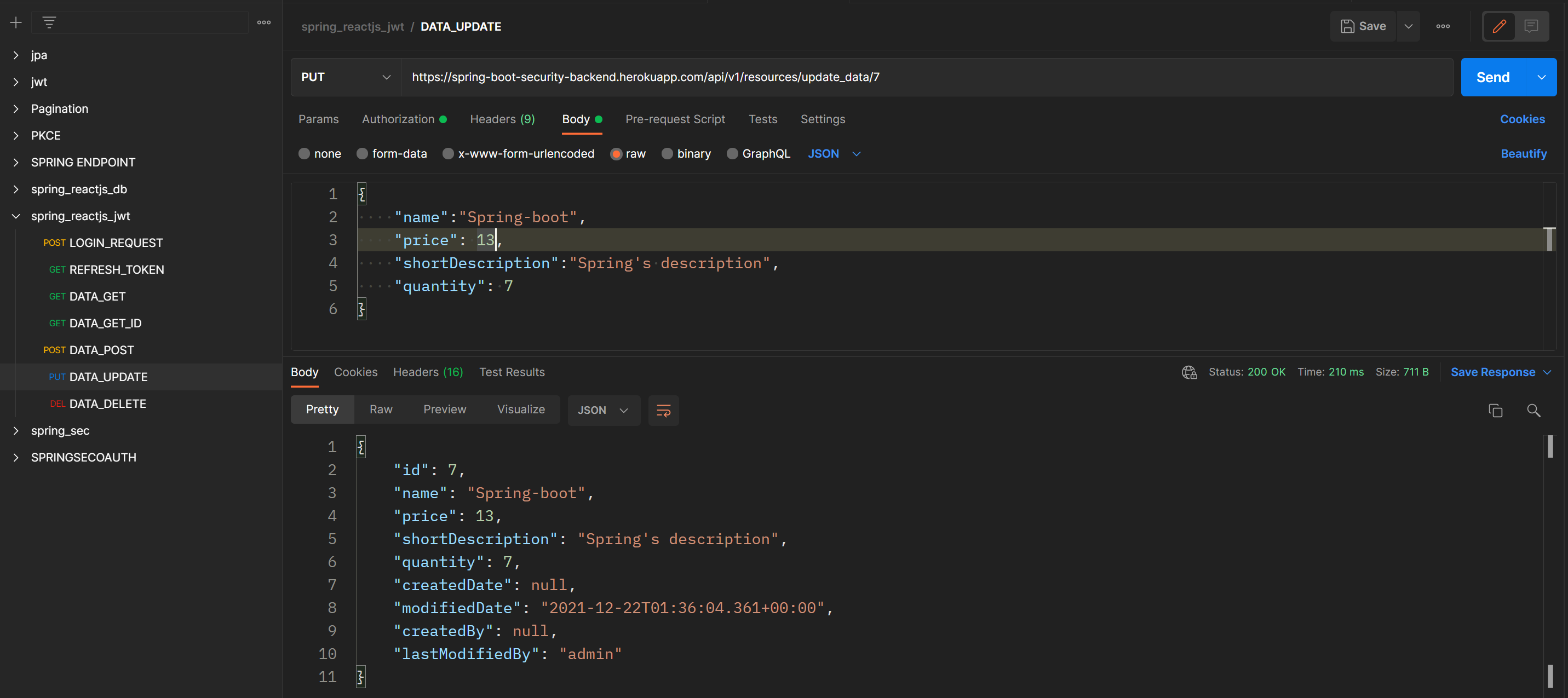Image resolution: width=1568 pixels, height=698 pixels.
Task: Click the Save button
Action: (x=1363, y=26)
